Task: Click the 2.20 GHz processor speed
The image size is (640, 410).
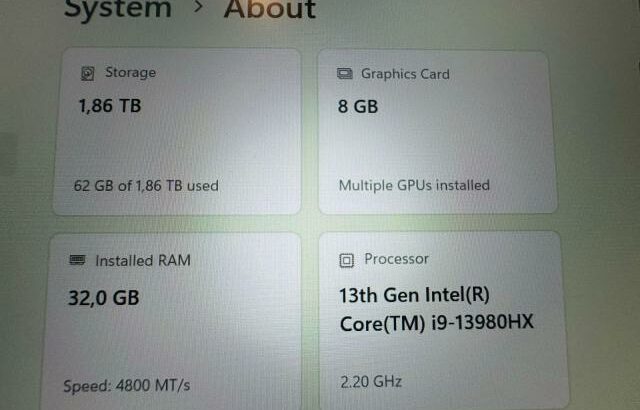Action: pyautogui.click(x=371, y=382)
